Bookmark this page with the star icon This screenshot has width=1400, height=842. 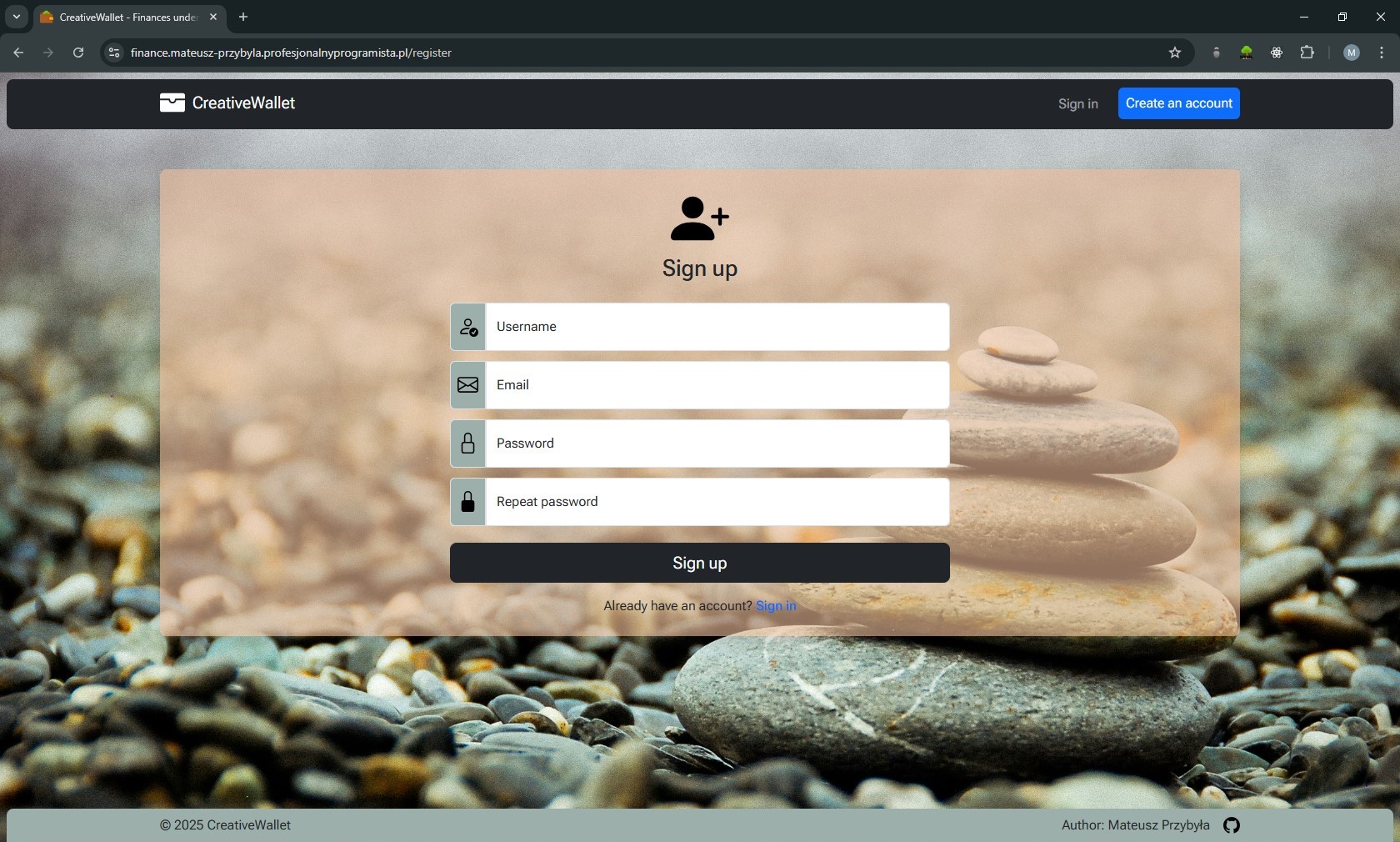(1175, 53)
